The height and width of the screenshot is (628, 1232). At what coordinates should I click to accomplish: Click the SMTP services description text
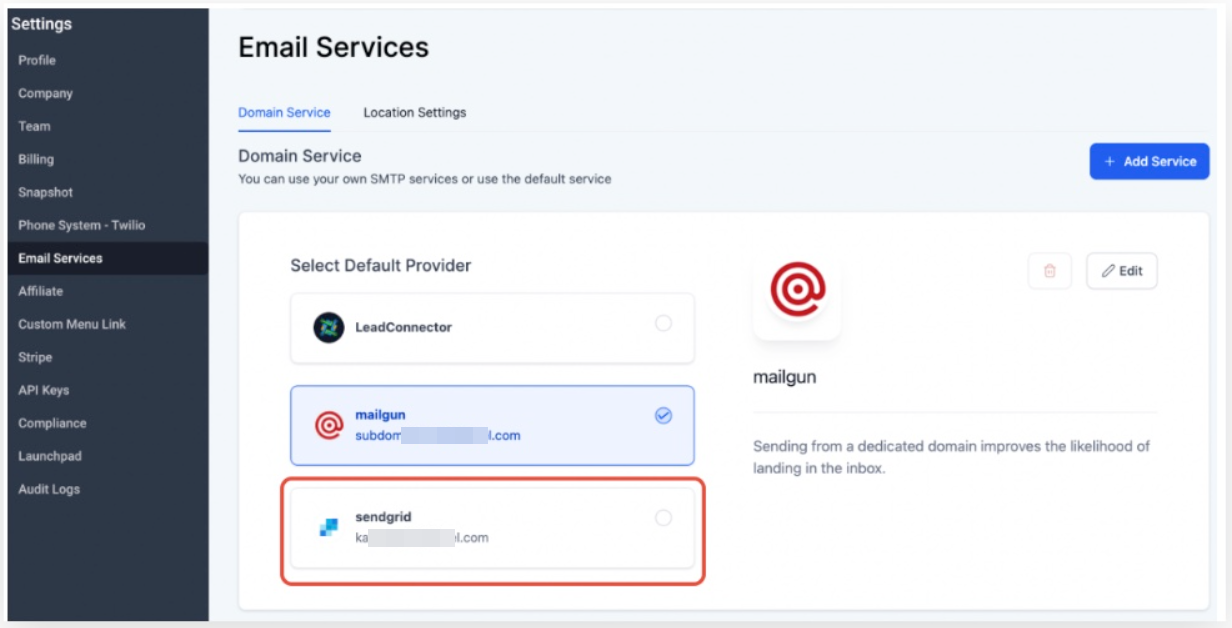pos(425,179)
